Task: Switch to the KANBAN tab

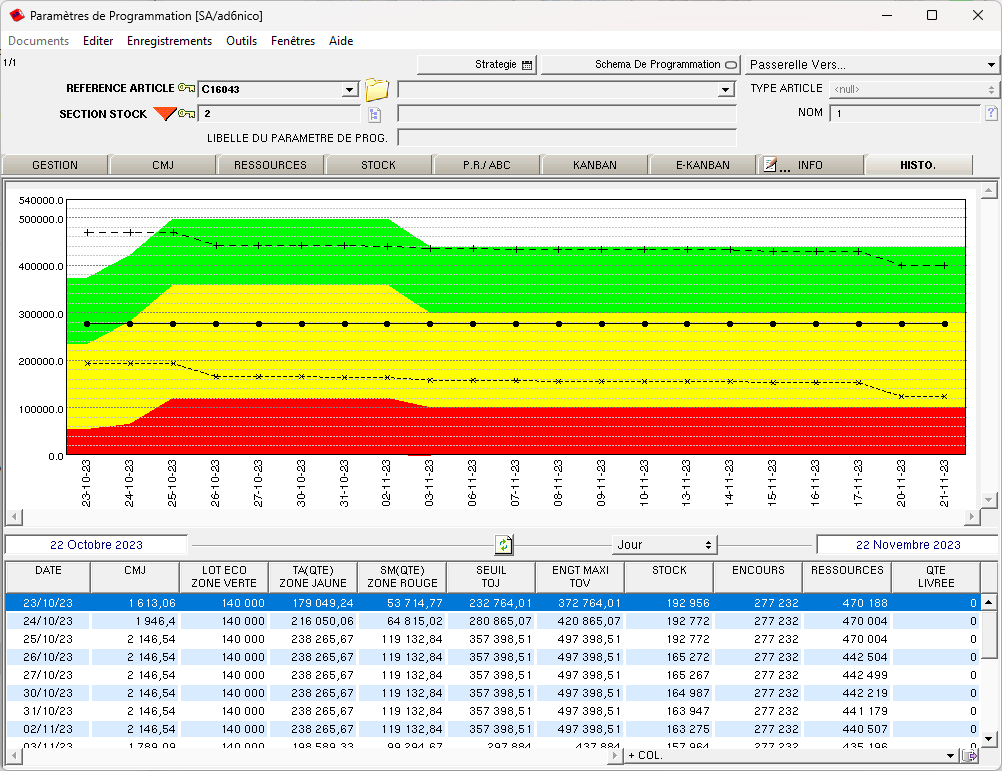Action: coord(594,165)
